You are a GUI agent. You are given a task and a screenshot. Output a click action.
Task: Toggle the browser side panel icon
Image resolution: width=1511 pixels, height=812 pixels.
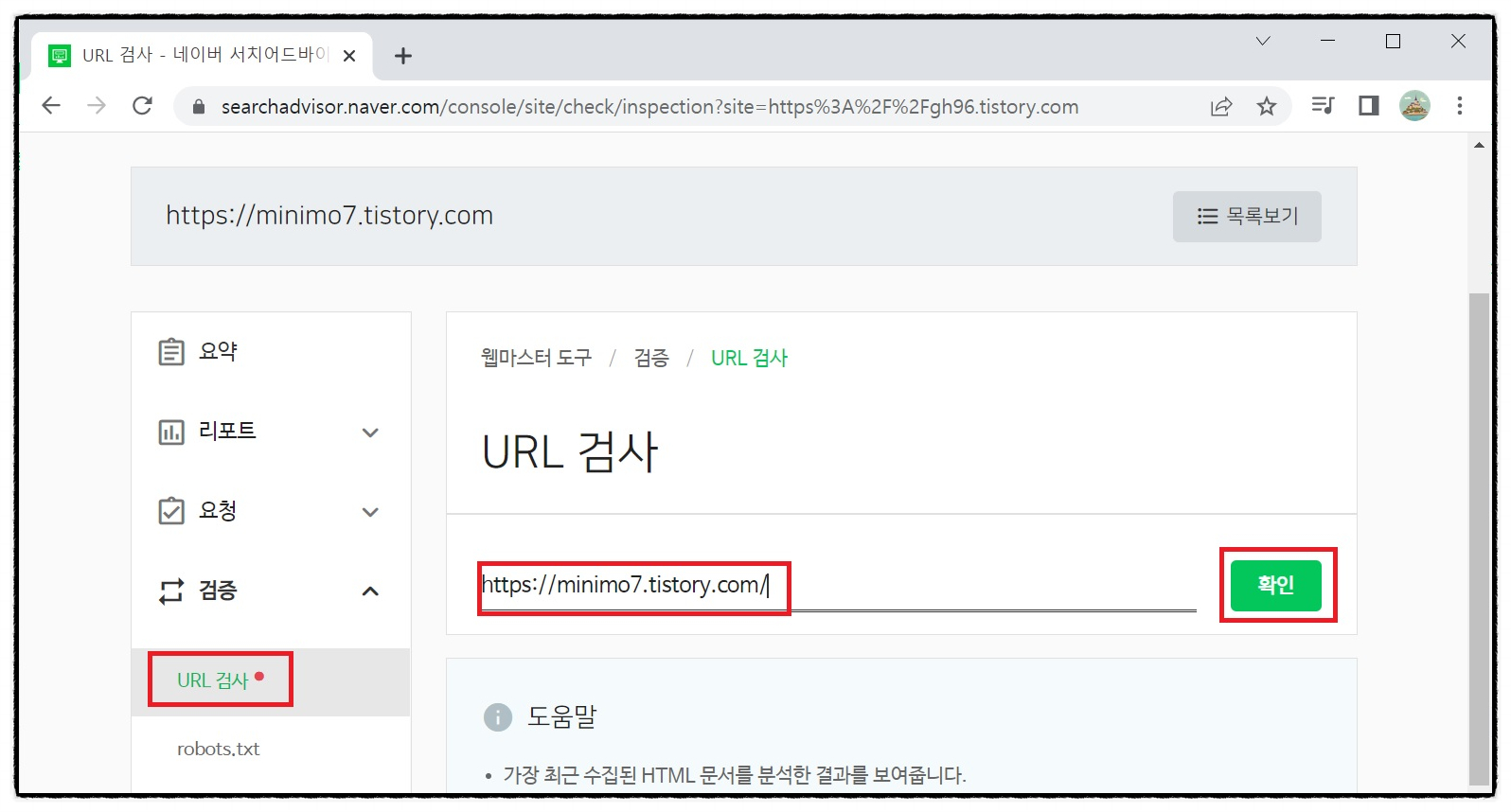(x=1369, y=105)
